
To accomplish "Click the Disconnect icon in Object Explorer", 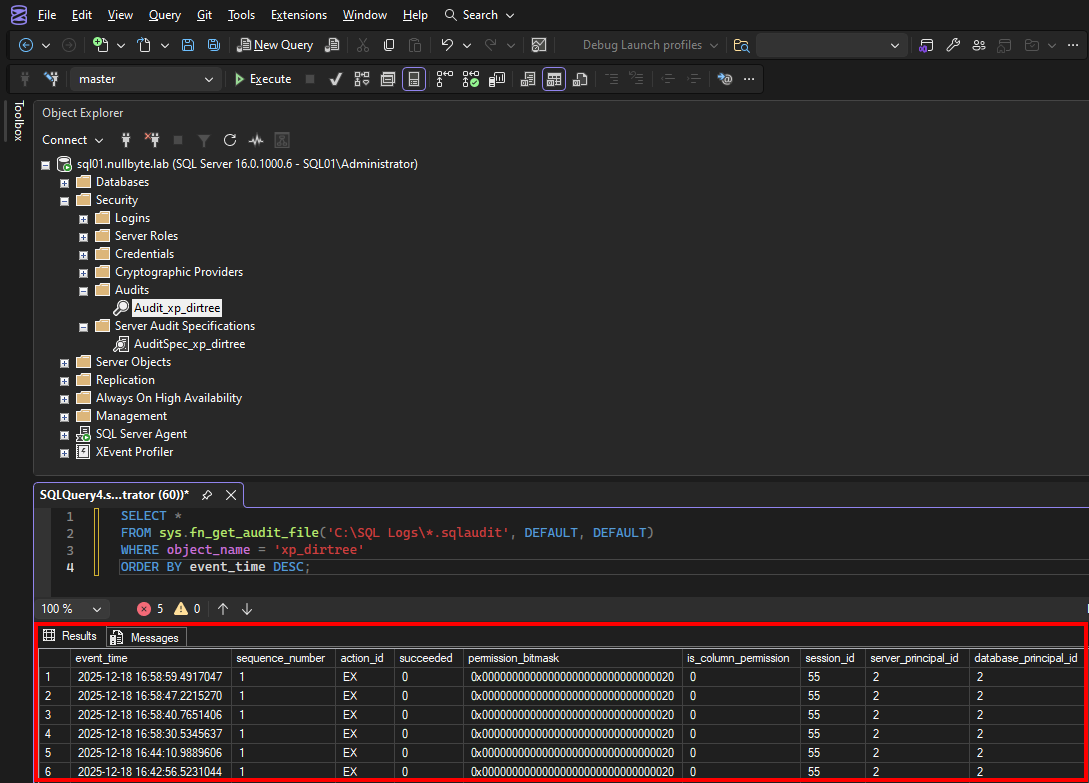I will click(x=152, y=140).
